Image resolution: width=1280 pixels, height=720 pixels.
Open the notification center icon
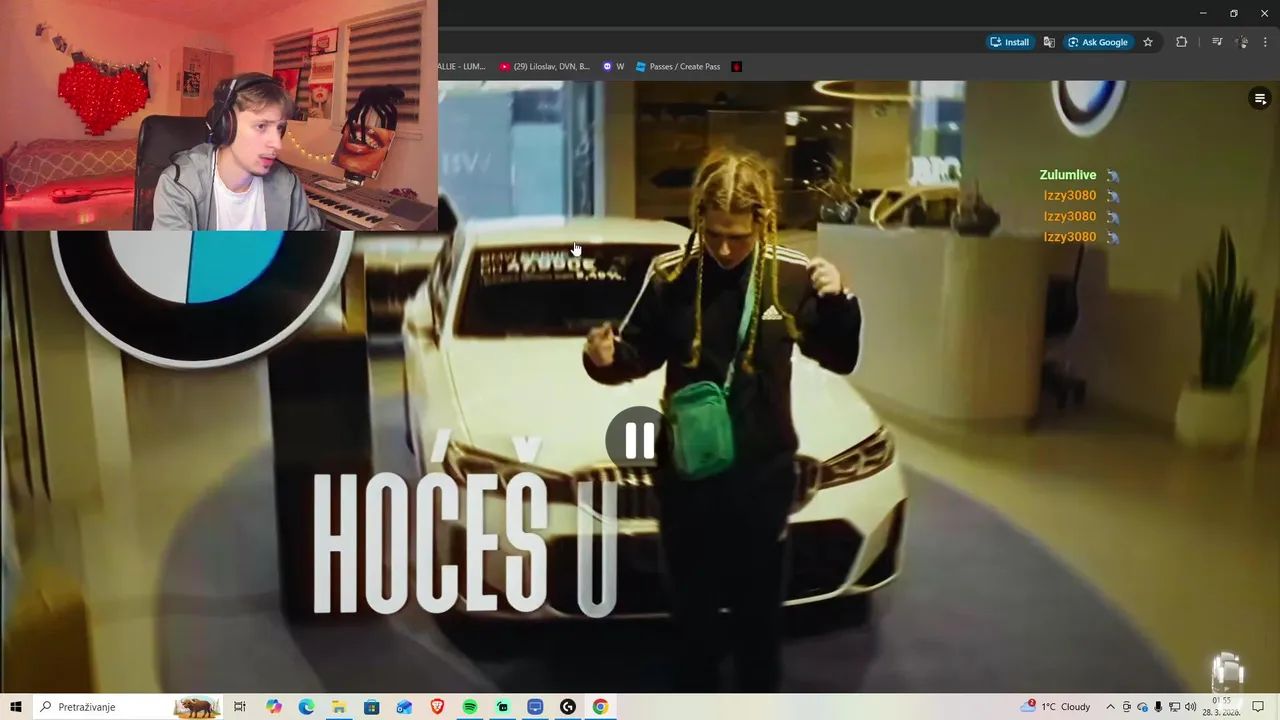tap(1258, 707)
